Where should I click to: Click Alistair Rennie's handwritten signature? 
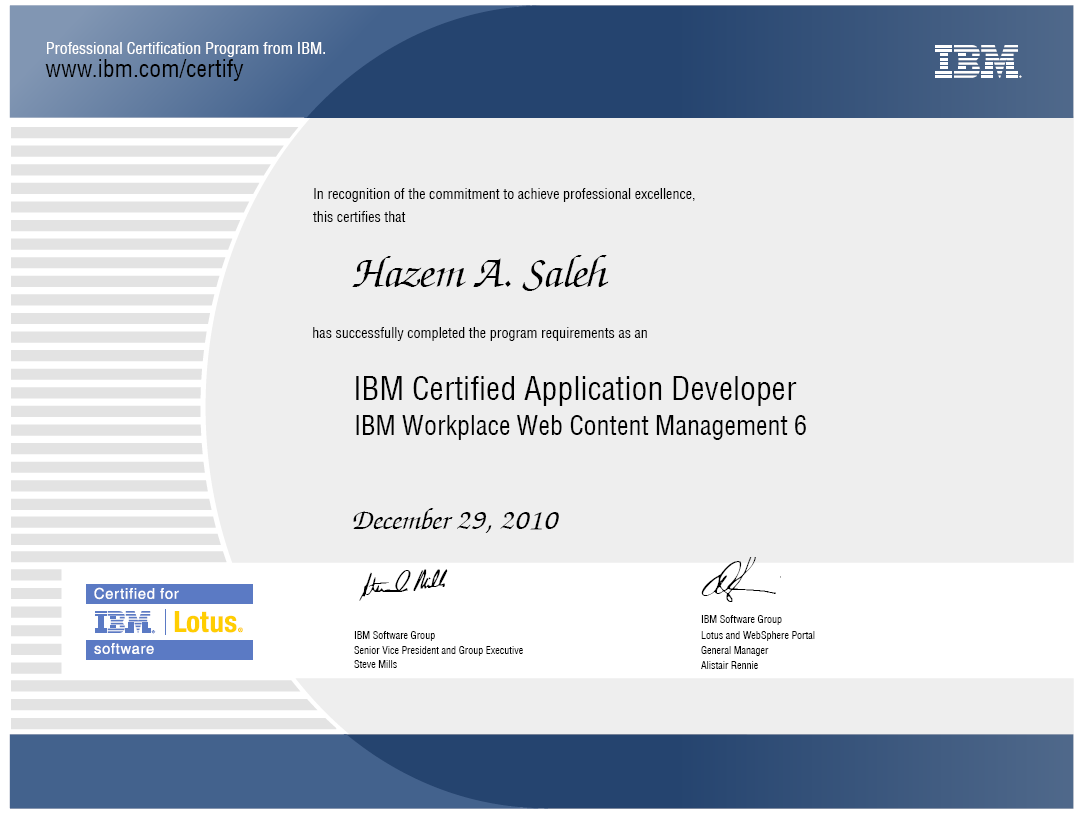[736, 578]
